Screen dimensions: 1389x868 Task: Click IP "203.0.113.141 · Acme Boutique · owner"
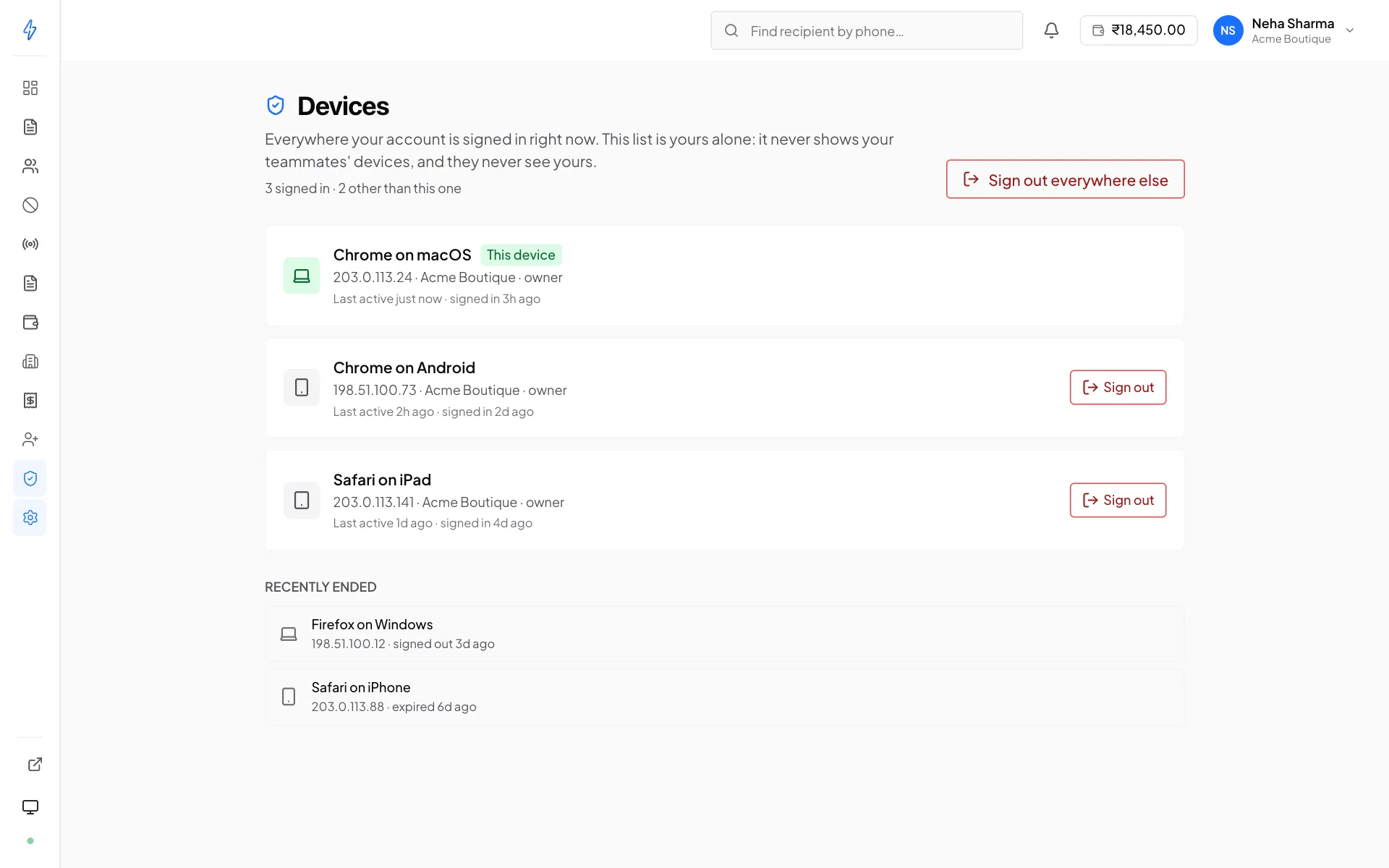click(449, 503)
